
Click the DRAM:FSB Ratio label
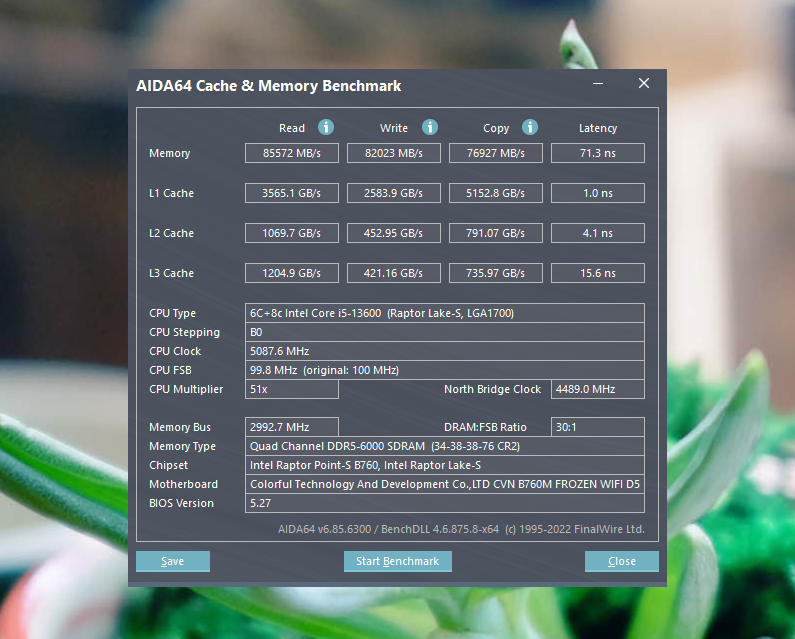point(485,427)
